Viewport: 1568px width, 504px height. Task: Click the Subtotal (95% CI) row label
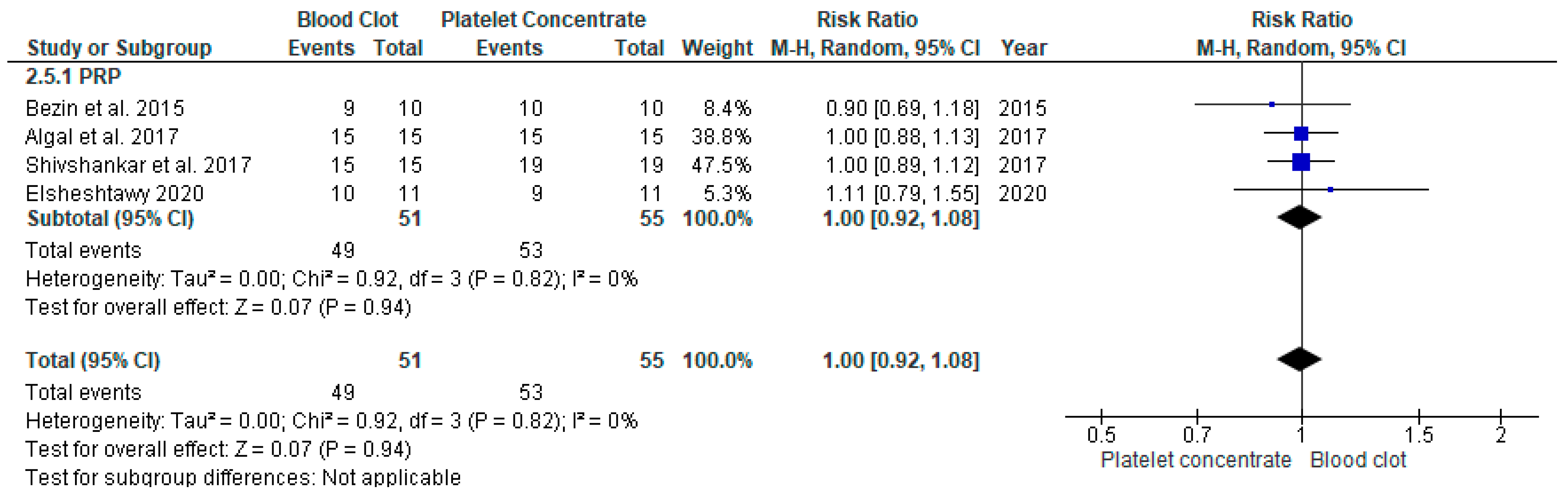click(110, 219)
